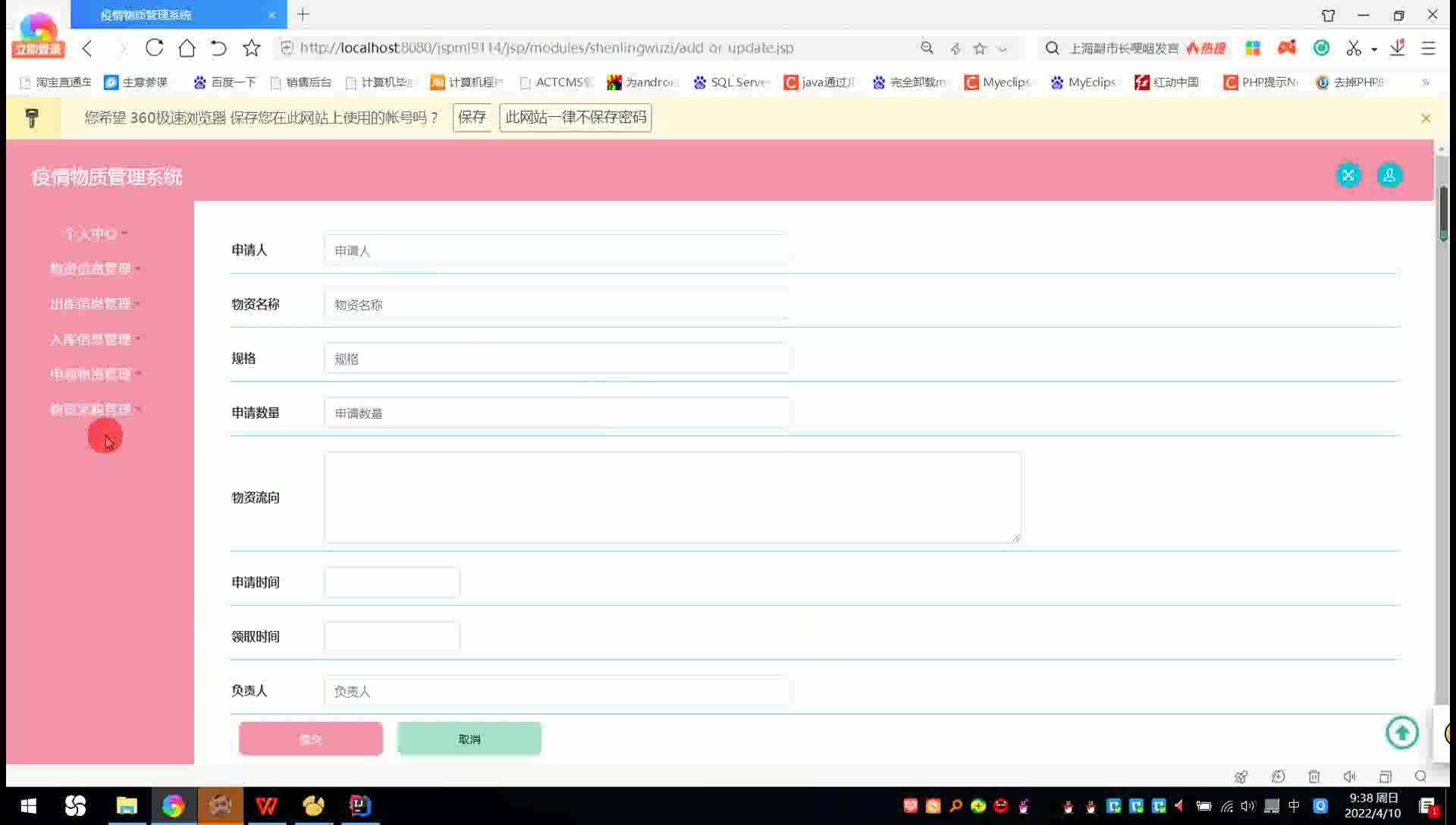Open the downloads icon in the browser toolbar
The image size is (1456, 825).
(x=1398, y=48)
